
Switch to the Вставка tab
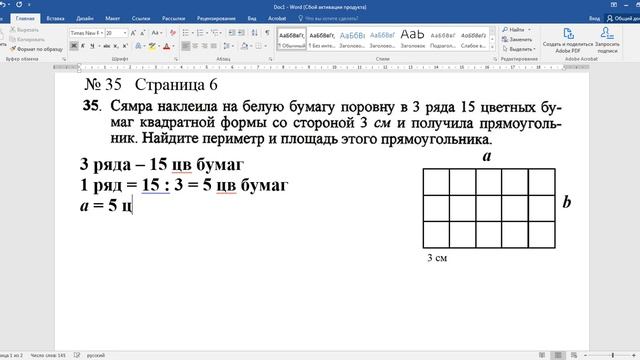[55, 18]
